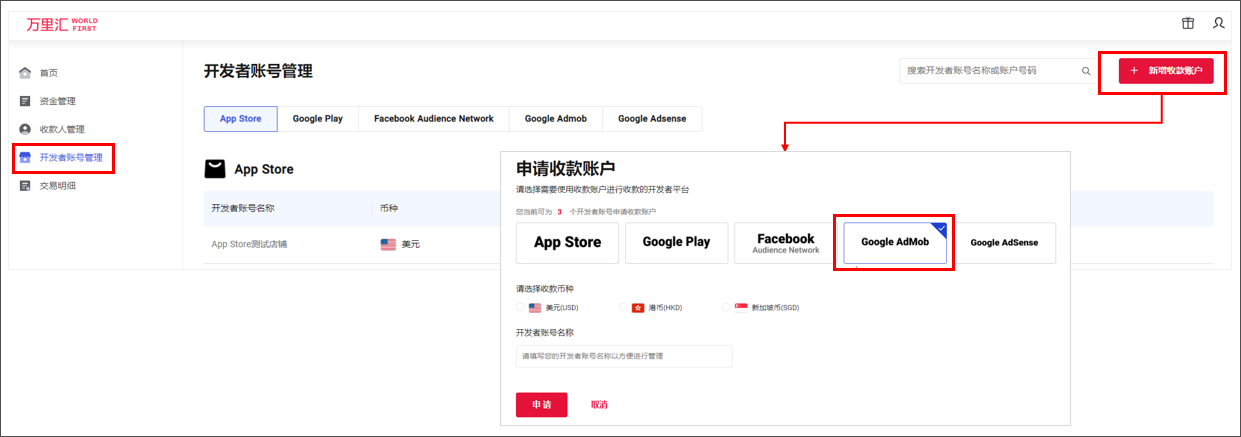The width and height of the screenshot is (1241, 437).
Task: Click the icon beside 交易明细
Action: coord(25,185)
